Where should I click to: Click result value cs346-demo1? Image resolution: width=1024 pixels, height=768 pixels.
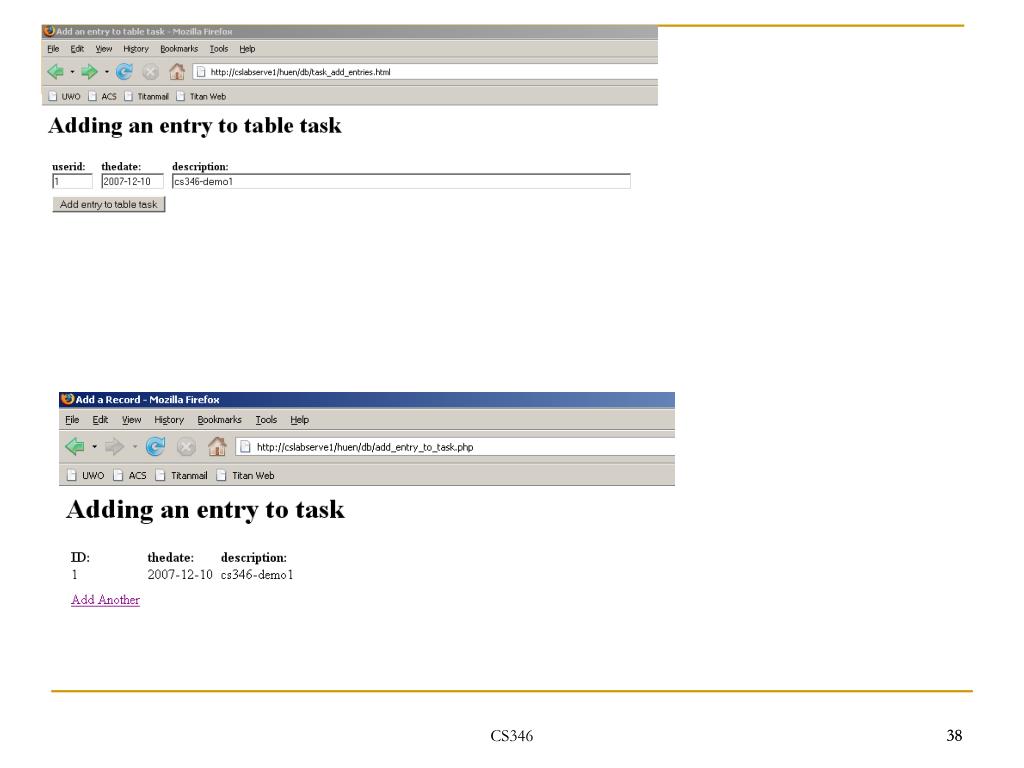coord(257,575)
